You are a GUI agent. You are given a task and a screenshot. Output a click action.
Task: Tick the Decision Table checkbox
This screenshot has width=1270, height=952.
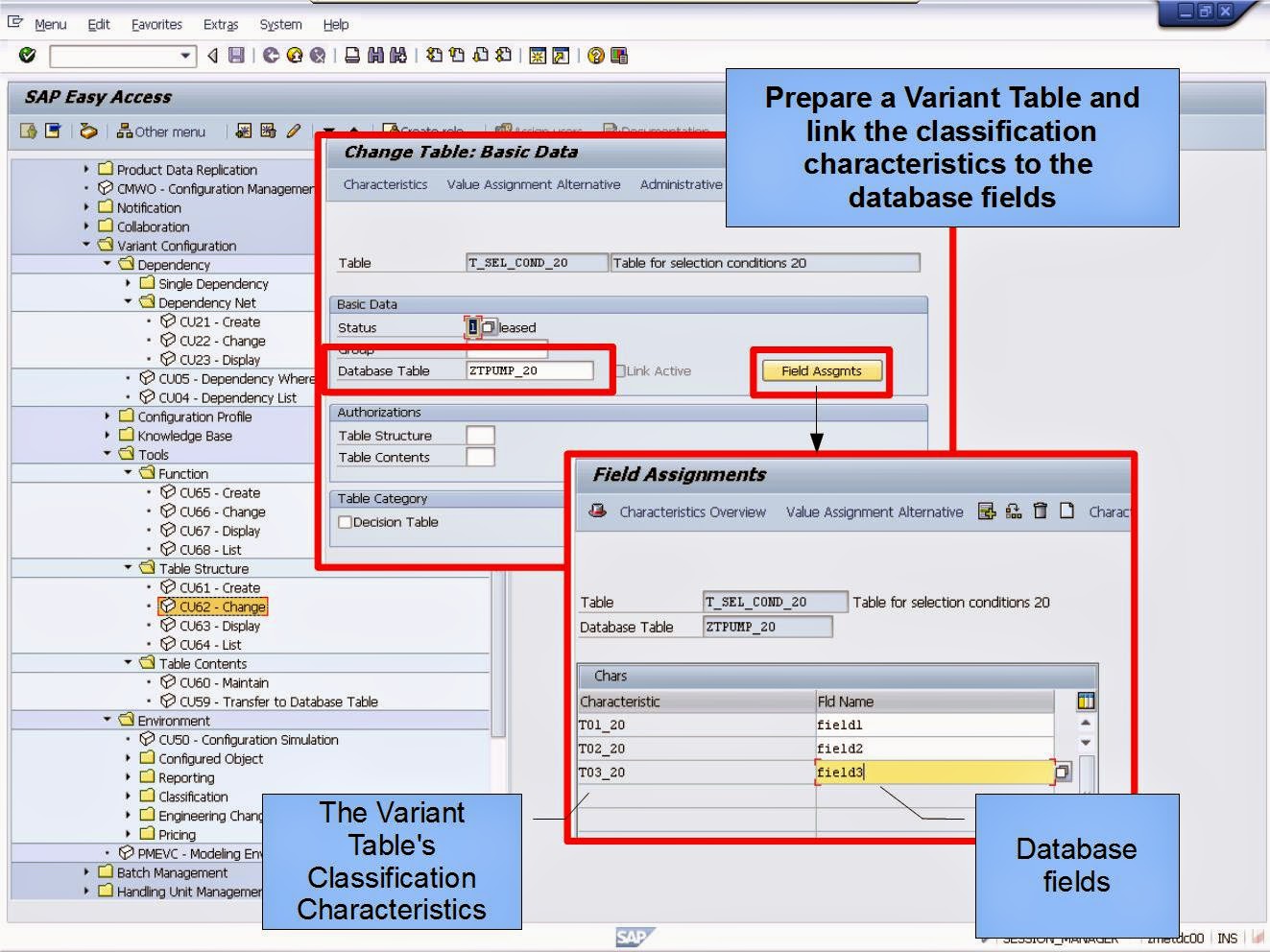pos(345,522)
